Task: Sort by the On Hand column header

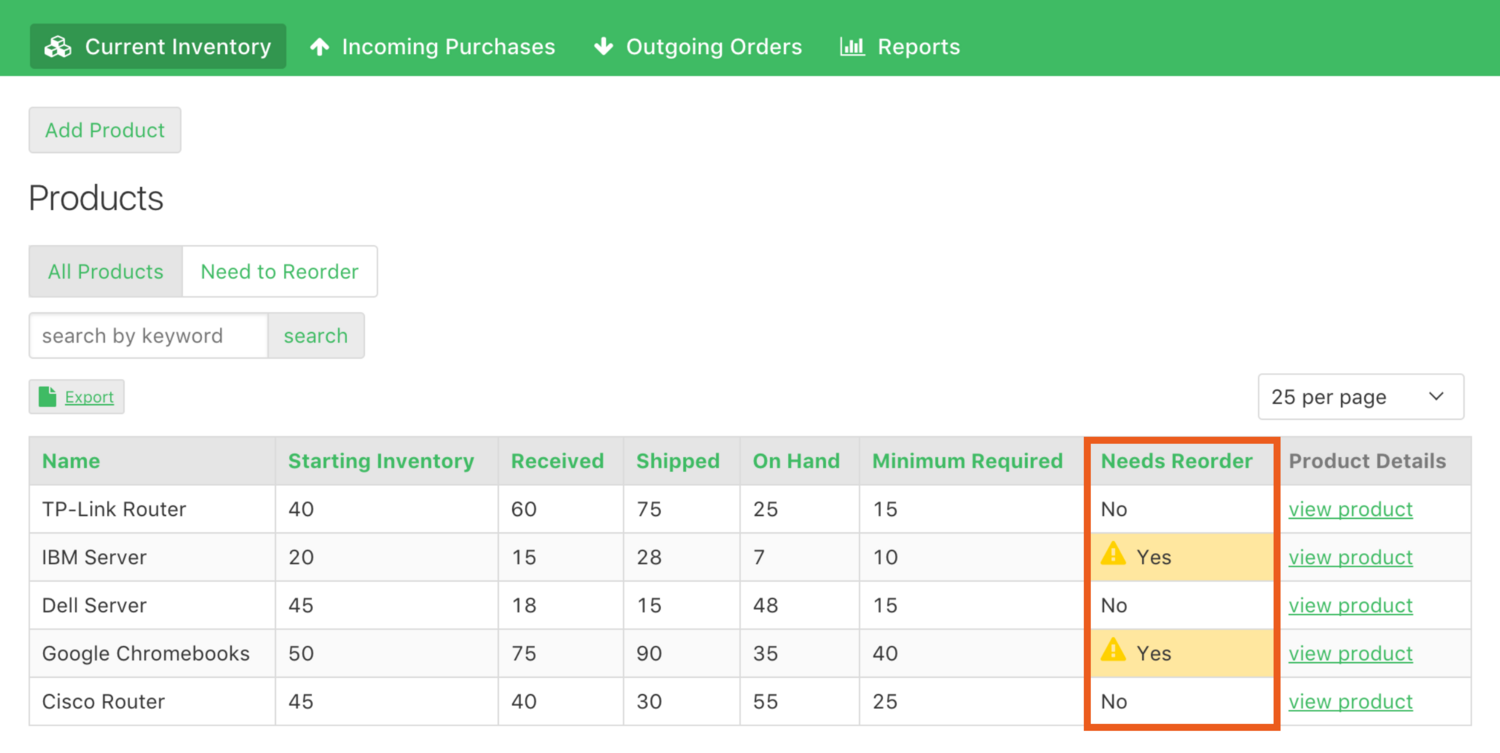Action: [797, 461]
